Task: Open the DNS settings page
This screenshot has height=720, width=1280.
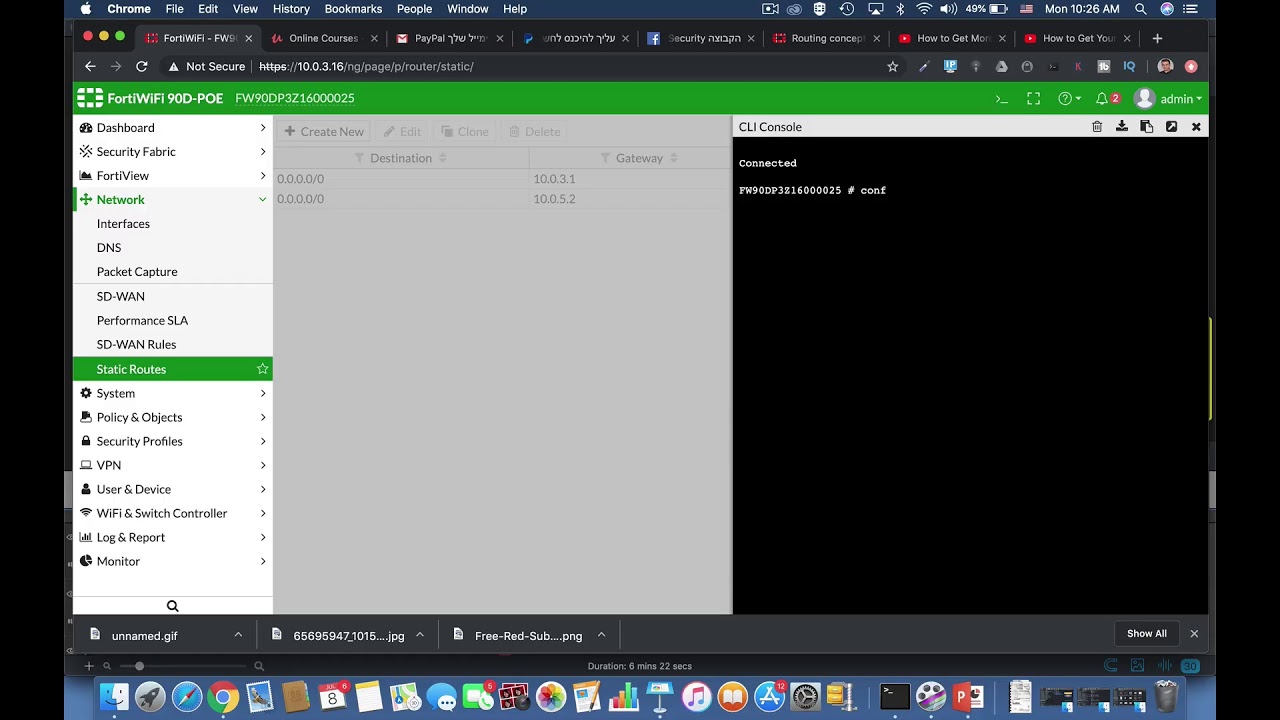Action: point(109,248)
